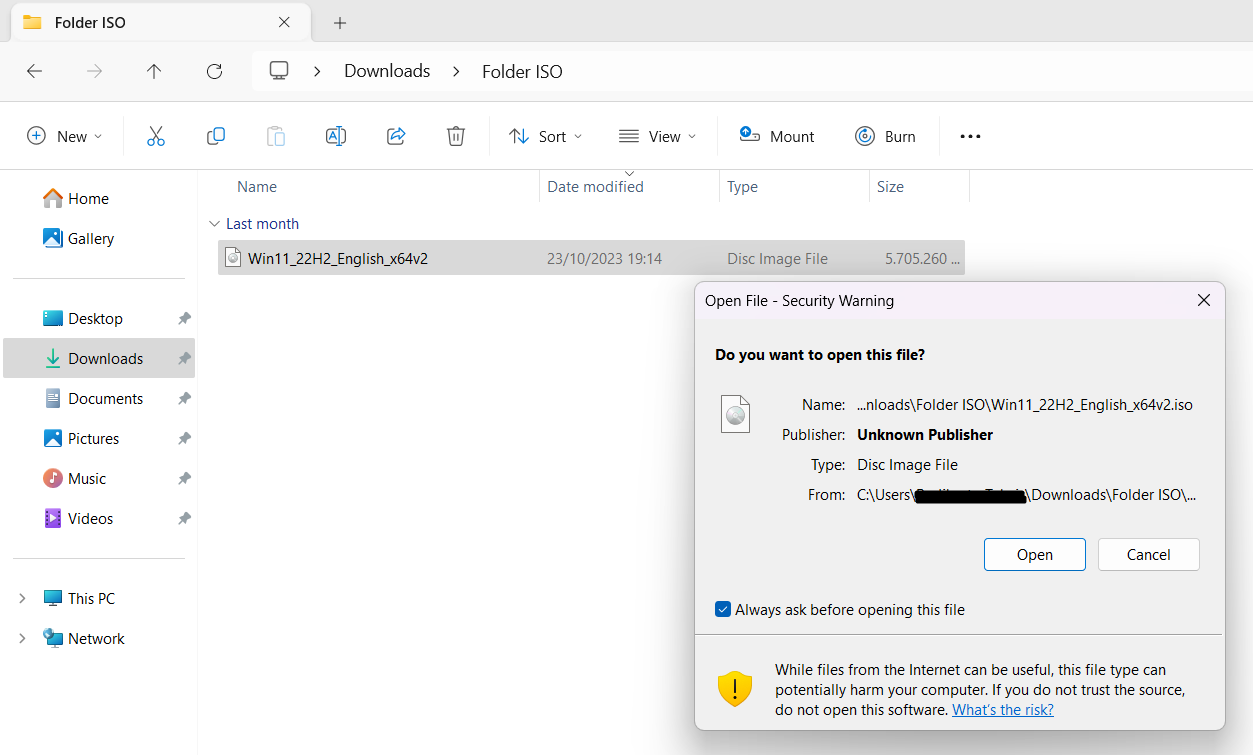Select Documents in the navigation pane
The width and height of the screenshot is (1253, 755).
105,398
